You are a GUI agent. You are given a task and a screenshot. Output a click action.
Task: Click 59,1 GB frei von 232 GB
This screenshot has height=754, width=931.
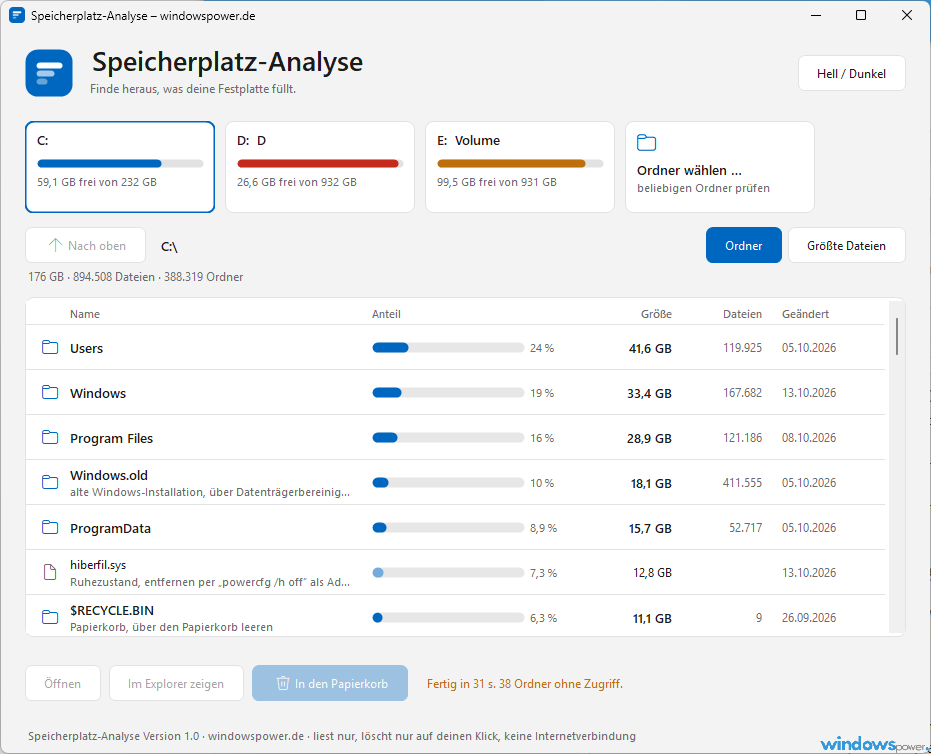coord(97,182)
